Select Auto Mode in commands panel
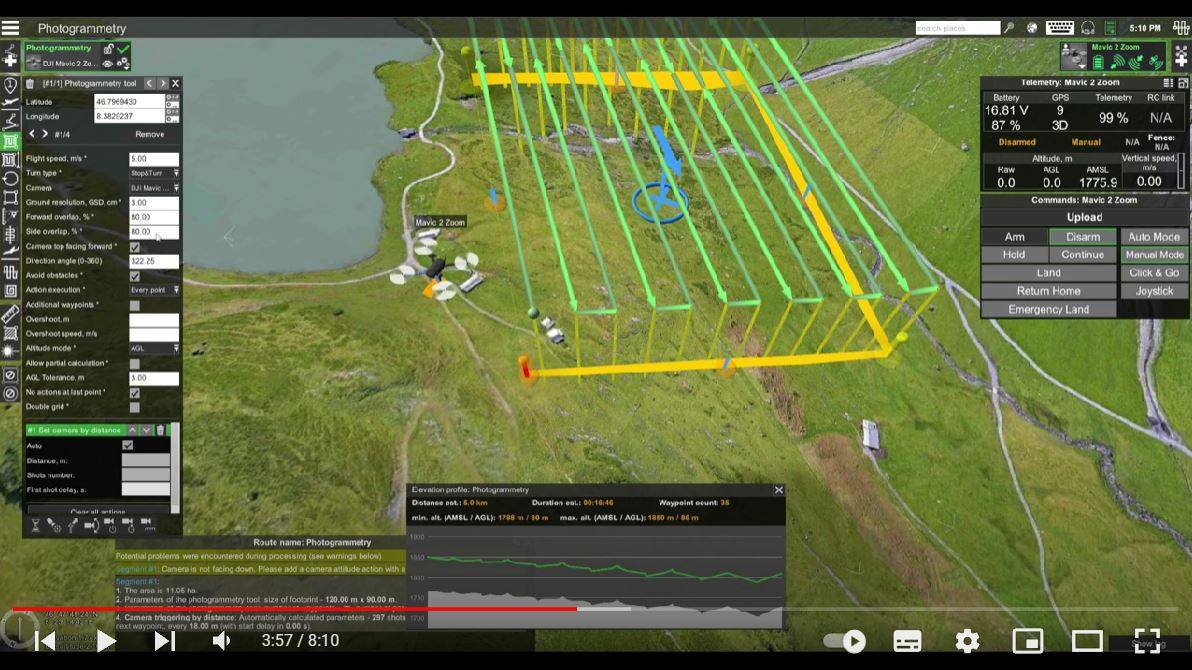The width and height of the screenshot is (1192, 670). [x=1153, y=237]
